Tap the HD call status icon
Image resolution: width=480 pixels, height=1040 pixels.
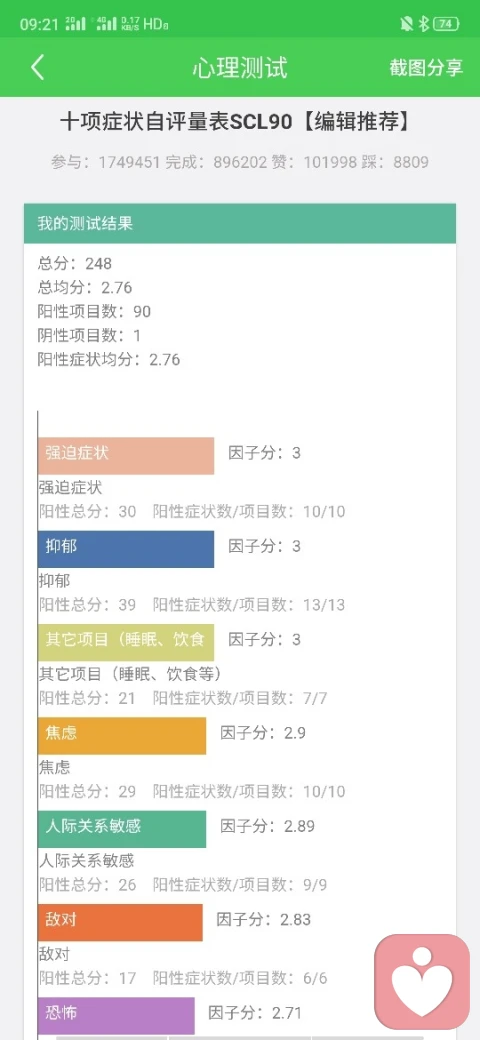coord(156,25)
